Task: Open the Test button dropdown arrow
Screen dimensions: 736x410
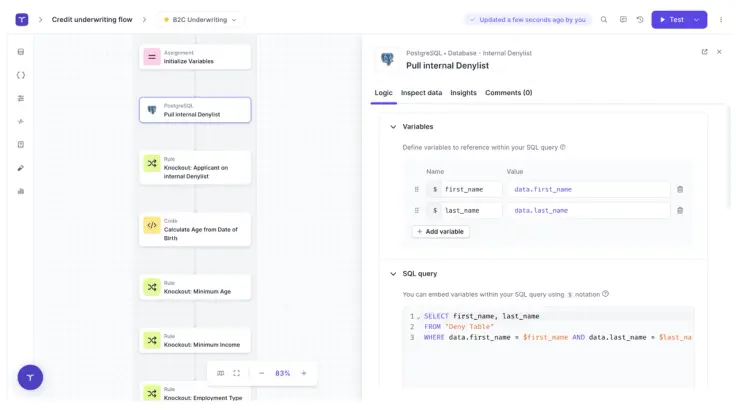Action: pos(697,20)
